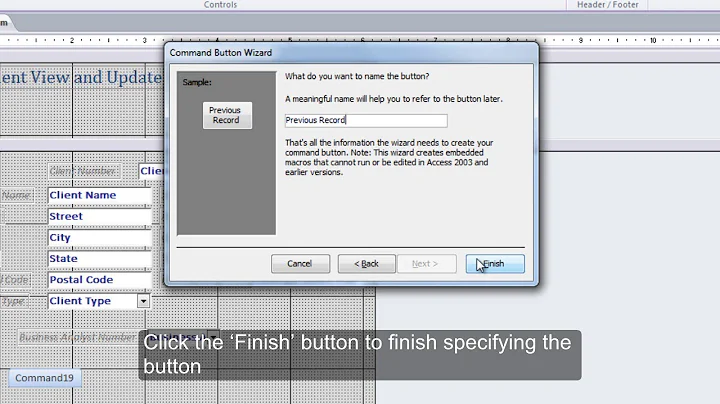Screen dimensions: 720x404
Task: Select the Client Name text box
Action: coord(100,195)
